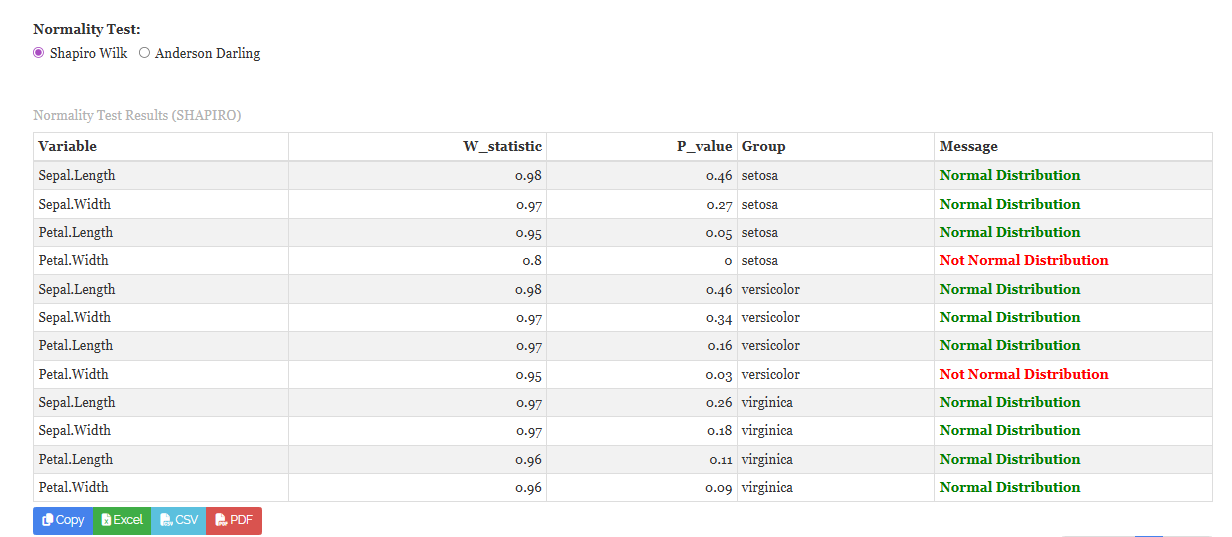Click the Normality Test Results (SHAPIRO) caption

tap(137, 115)
